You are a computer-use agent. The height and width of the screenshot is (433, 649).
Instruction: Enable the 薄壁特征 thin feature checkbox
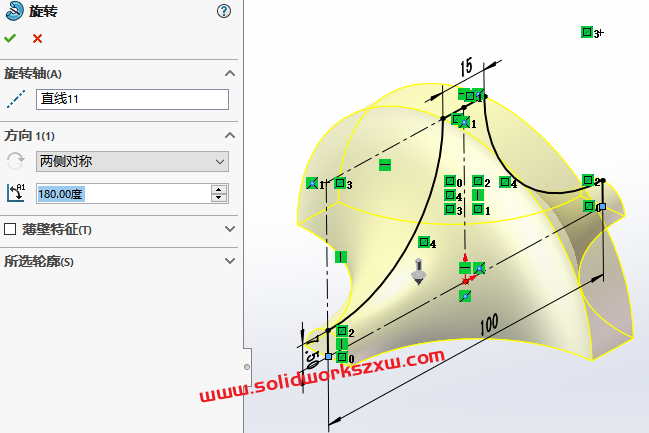coord(10,229)
